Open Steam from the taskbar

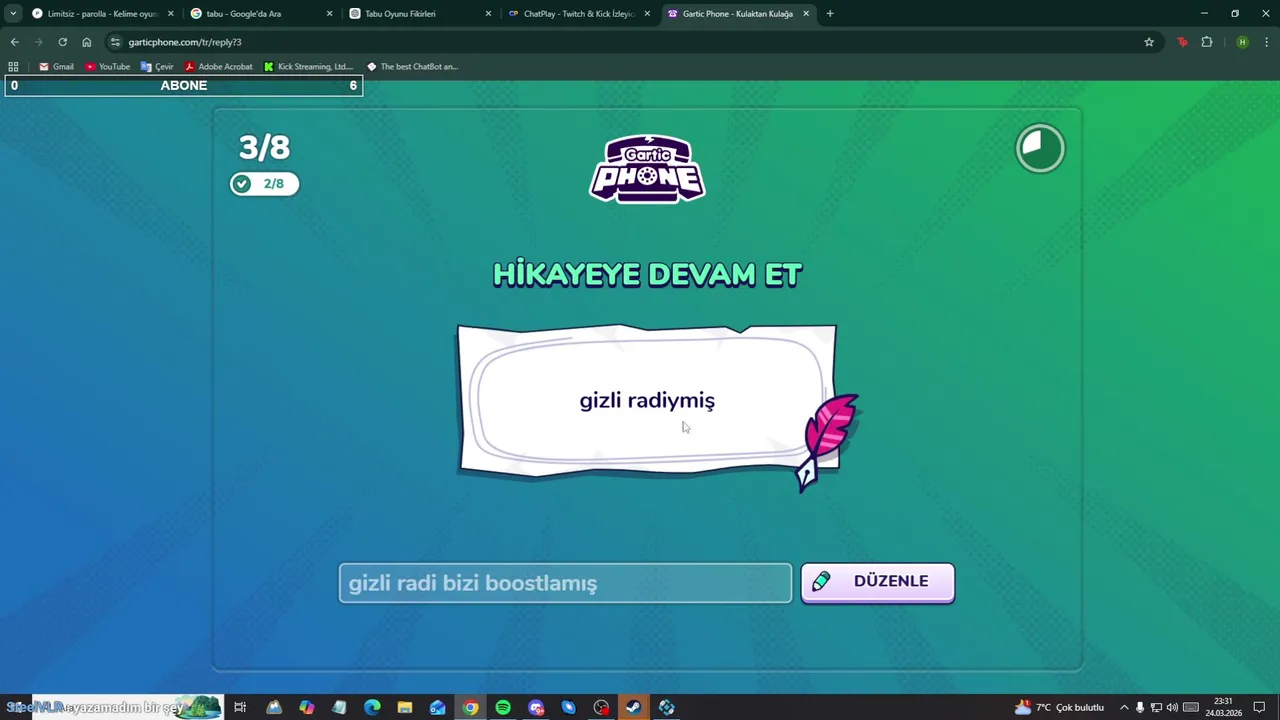[634, 708]
